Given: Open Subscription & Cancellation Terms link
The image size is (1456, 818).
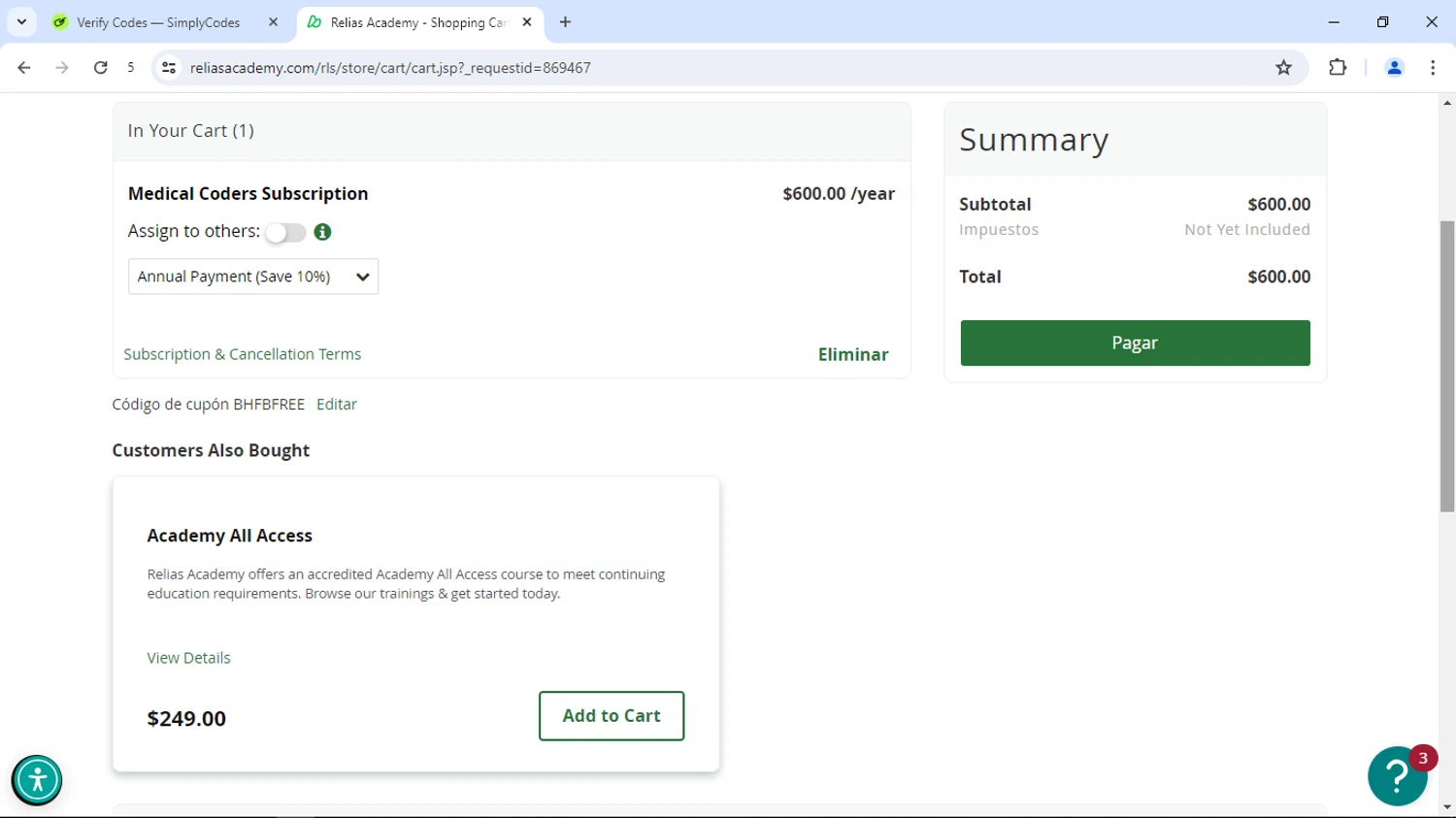Looking at the screenshot, I should (x=243, y=354).
